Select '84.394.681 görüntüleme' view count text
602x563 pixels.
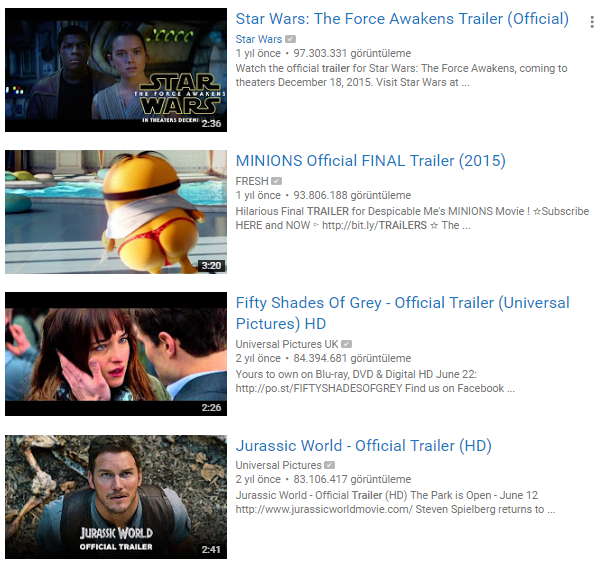(x=352, y=358)
